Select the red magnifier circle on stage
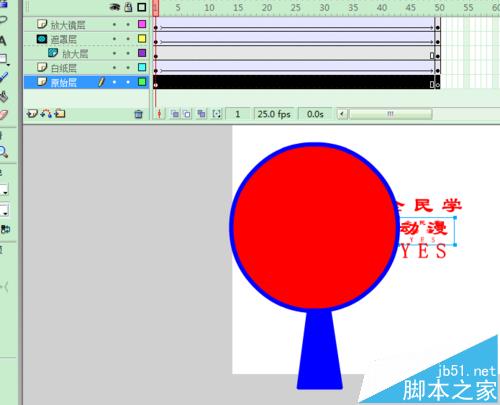This screenshot has height=405, width=500. point(314,227)
